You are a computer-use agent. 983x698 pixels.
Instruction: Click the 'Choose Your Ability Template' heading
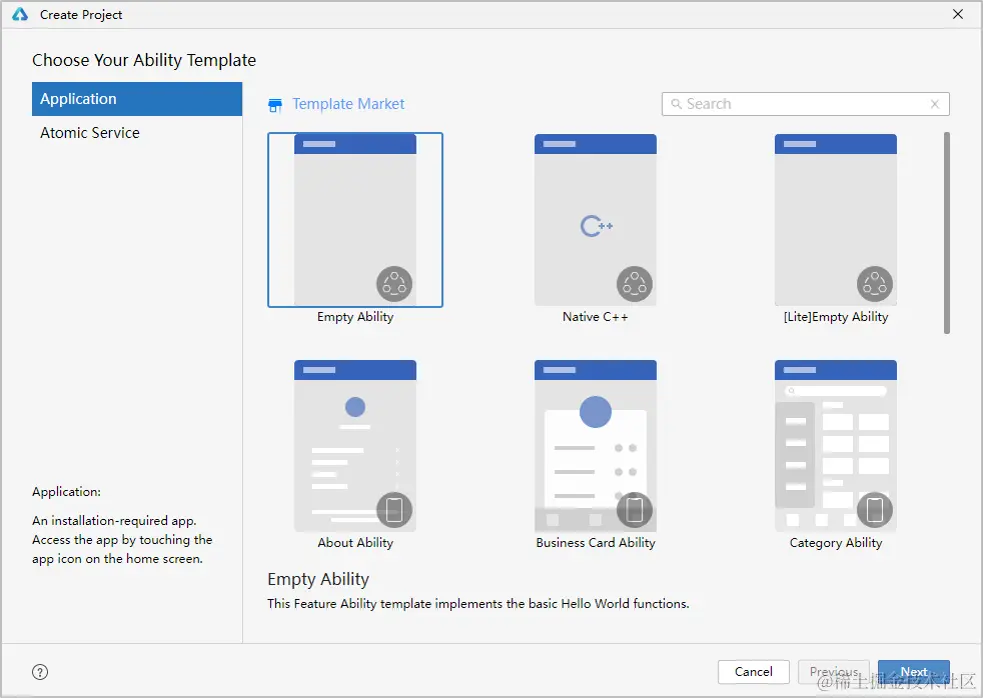(x=144, y=60)
